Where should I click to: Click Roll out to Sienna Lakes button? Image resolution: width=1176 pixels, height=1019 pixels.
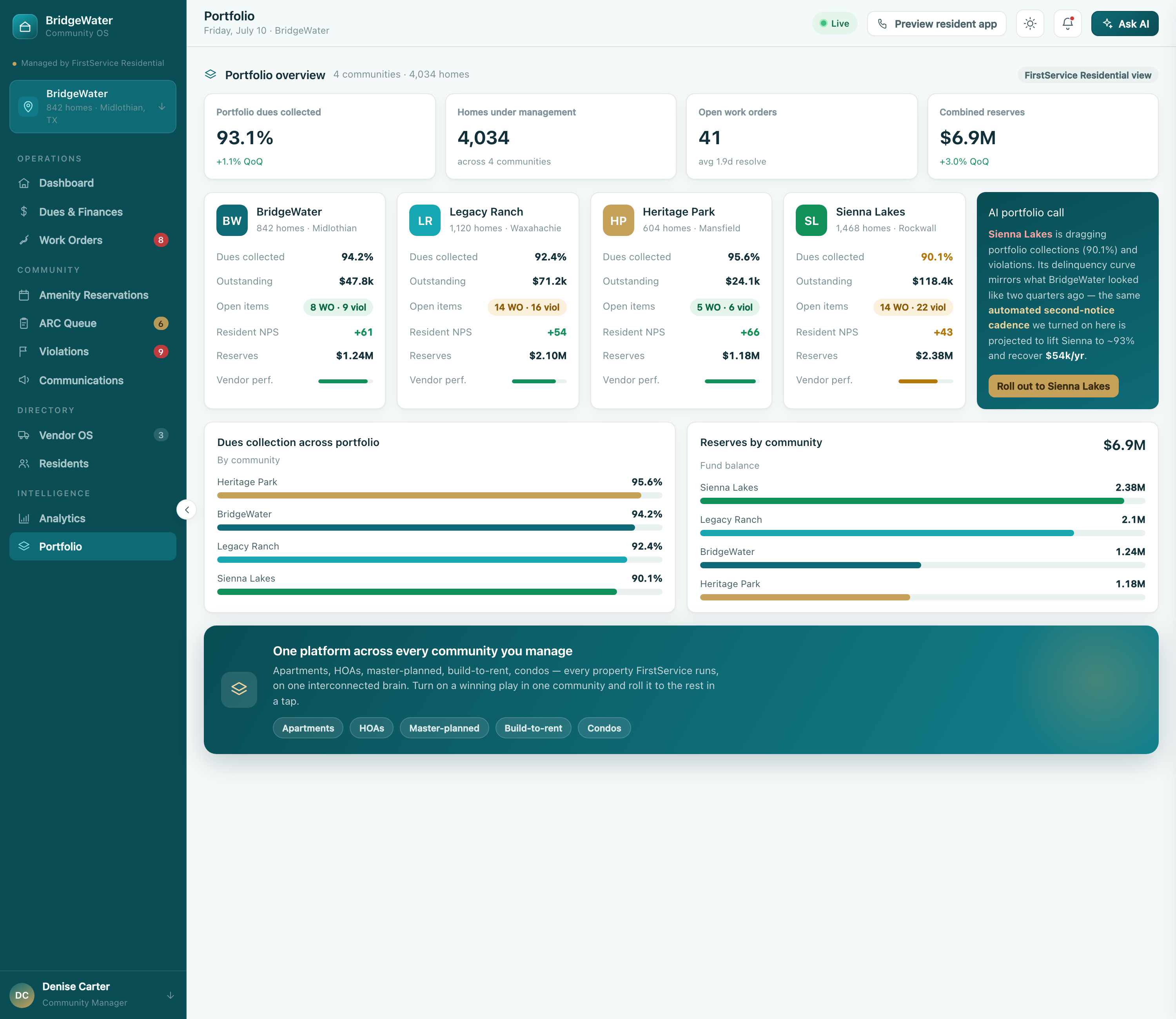coord(1053,386)
